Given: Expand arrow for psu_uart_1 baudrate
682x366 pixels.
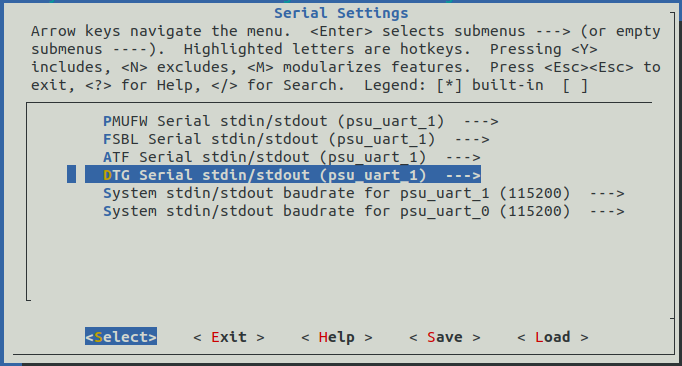Looking at the screenshot, I should tap(607, 193).
